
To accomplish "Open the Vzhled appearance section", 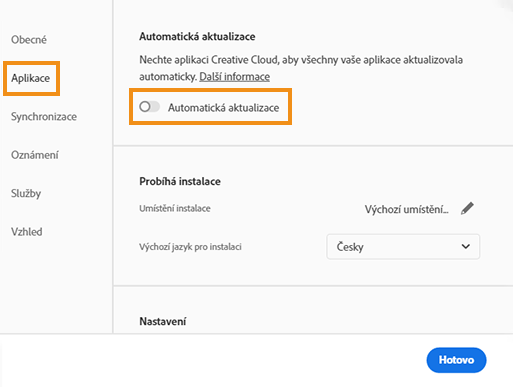I will tap(27, 232).
